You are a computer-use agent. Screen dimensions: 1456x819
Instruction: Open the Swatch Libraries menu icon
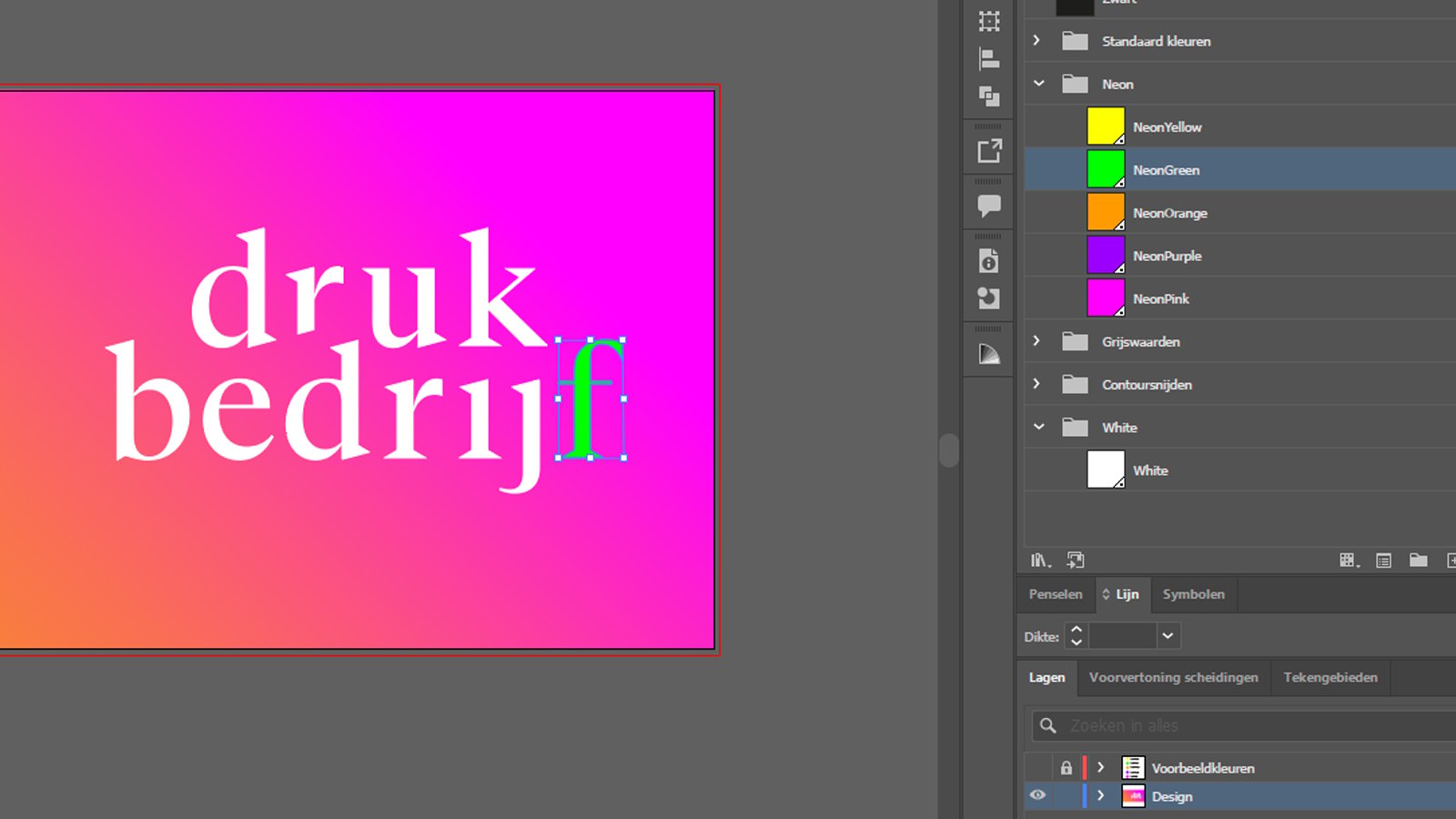[1040, 561]
